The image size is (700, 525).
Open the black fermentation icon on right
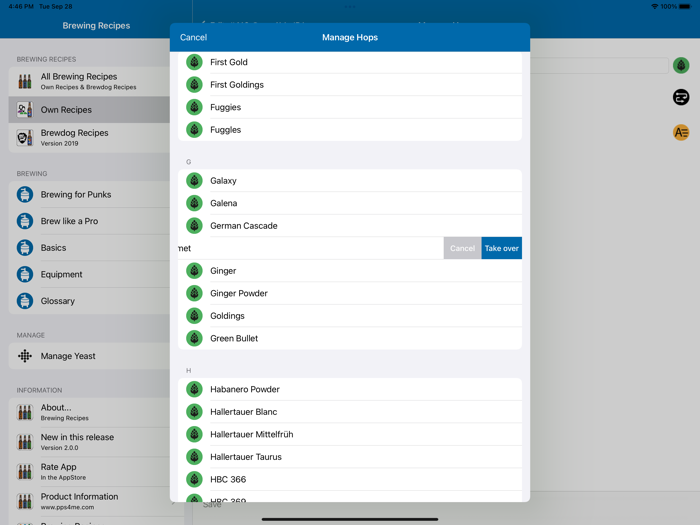coord(681,97)
